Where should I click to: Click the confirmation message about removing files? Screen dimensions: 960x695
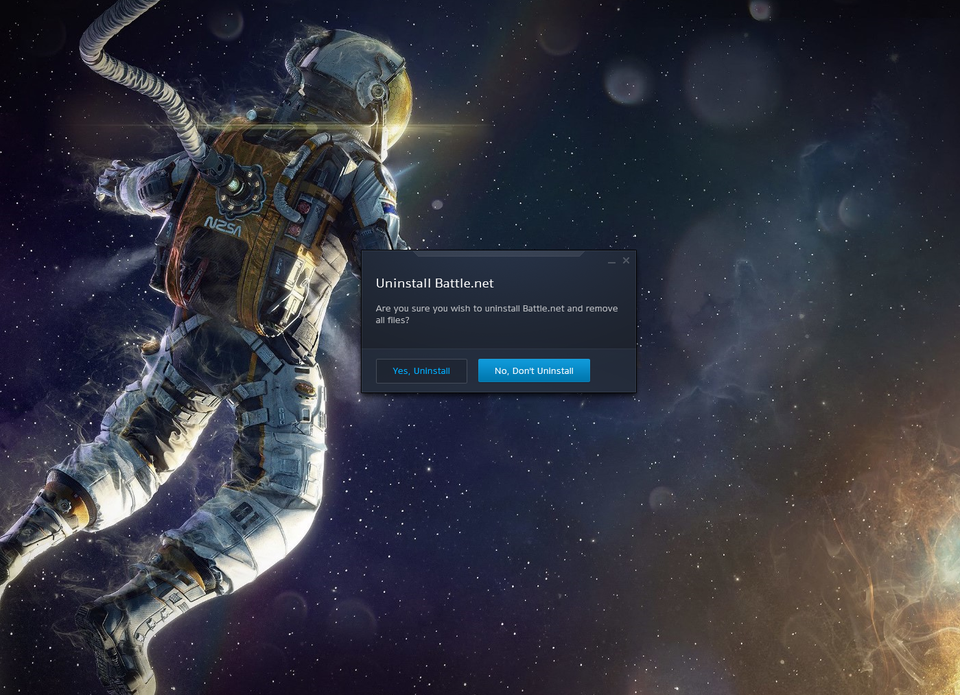[497, 314]
